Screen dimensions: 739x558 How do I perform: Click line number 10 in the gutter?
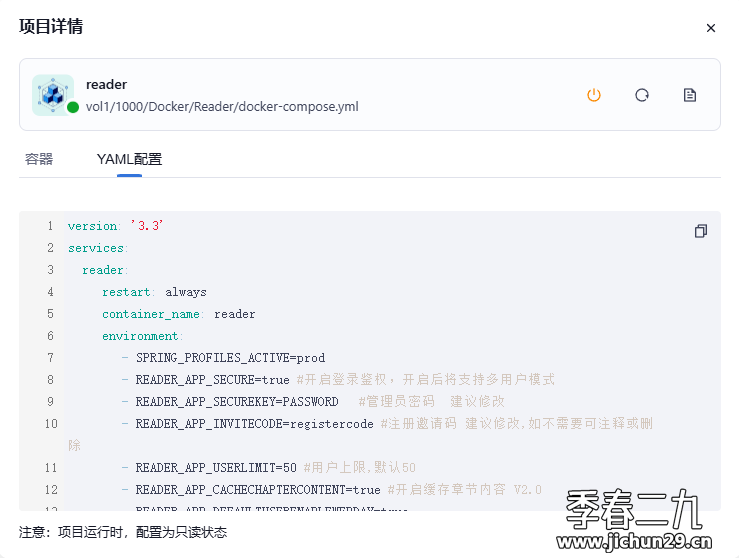(x=51, y=424)
